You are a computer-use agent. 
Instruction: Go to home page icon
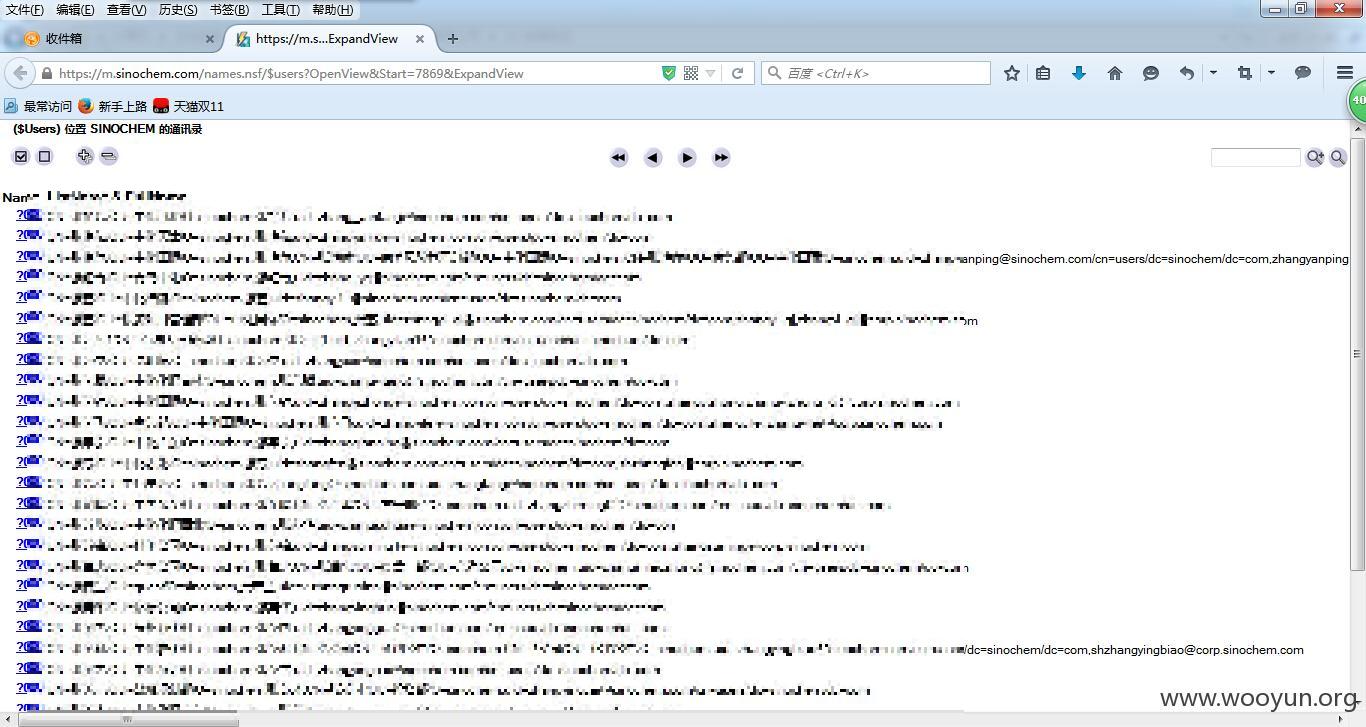click(x=1115, y=73)
